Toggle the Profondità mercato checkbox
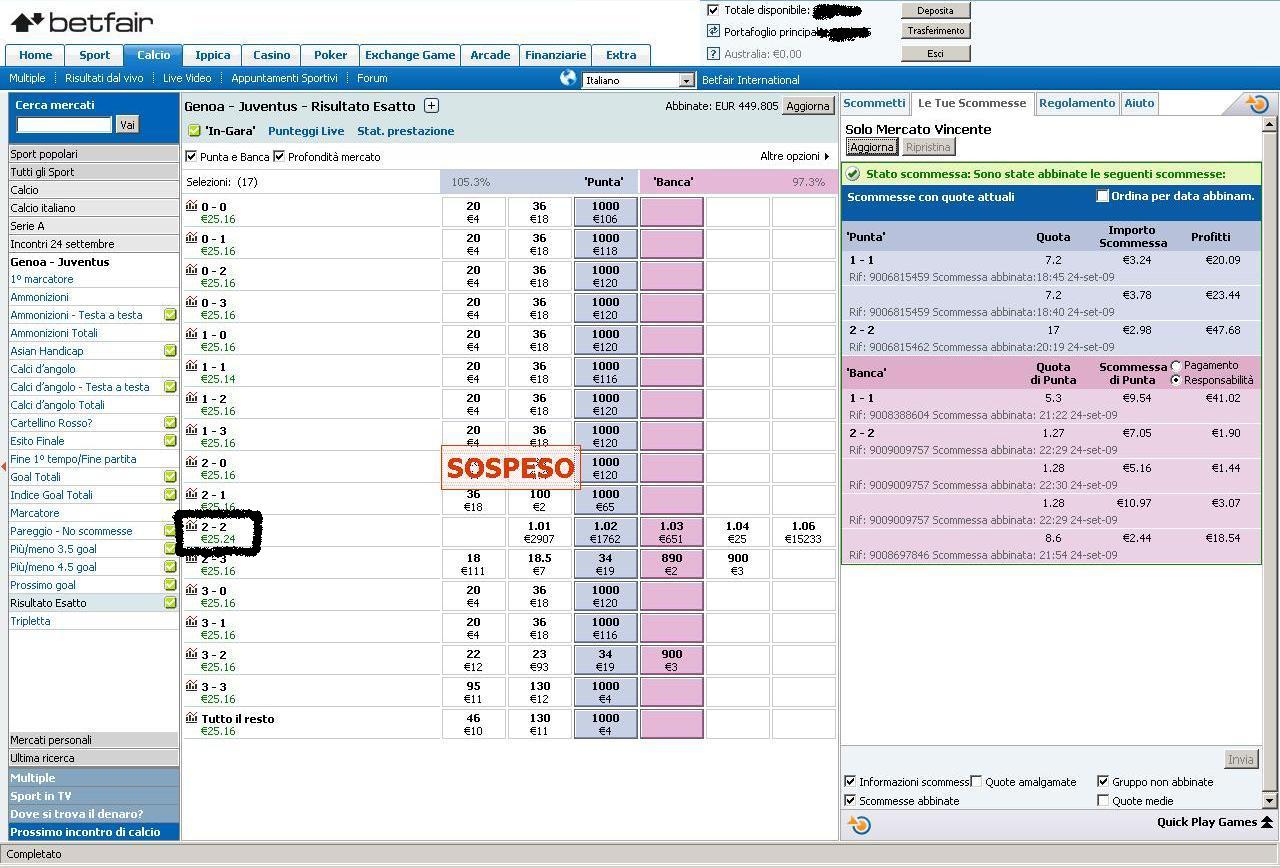The height and width of the screenshot is (868, 1280). [x=279, y=157]
